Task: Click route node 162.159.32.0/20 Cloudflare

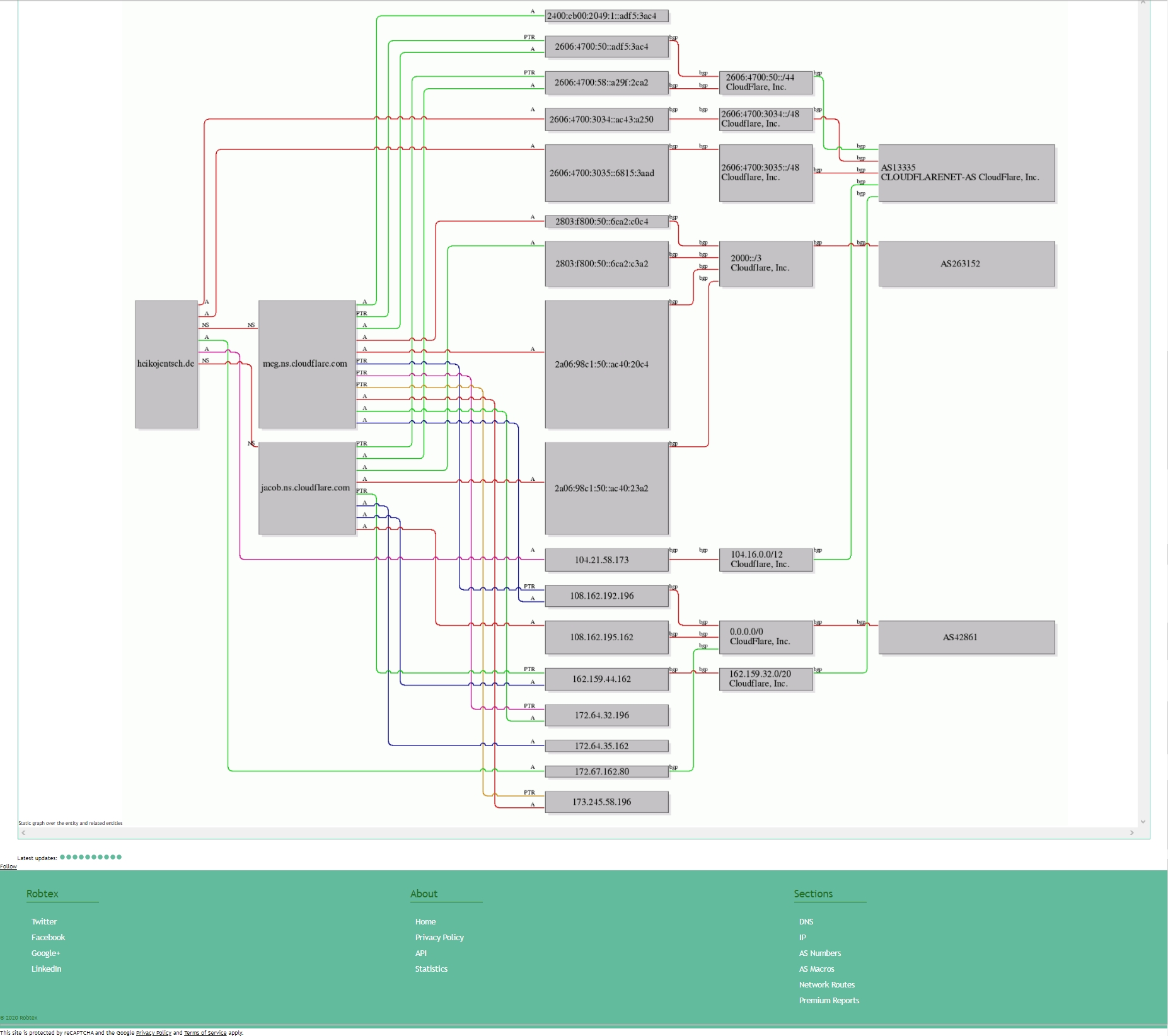Action: point(766,679)
